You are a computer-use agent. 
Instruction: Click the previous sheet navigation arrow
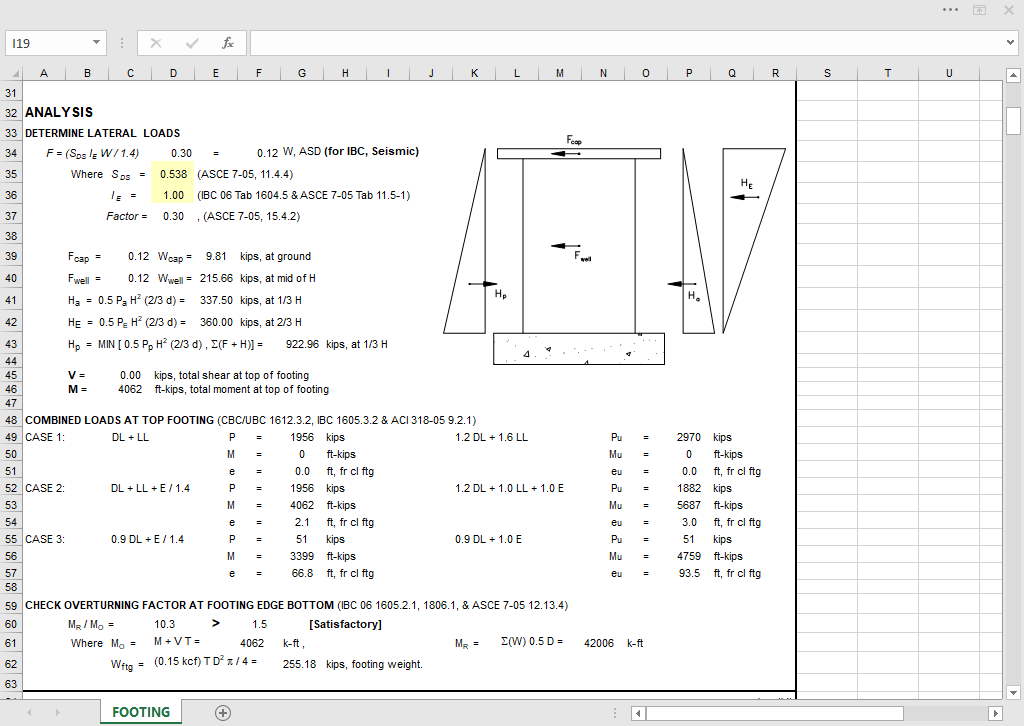point(29,713)
